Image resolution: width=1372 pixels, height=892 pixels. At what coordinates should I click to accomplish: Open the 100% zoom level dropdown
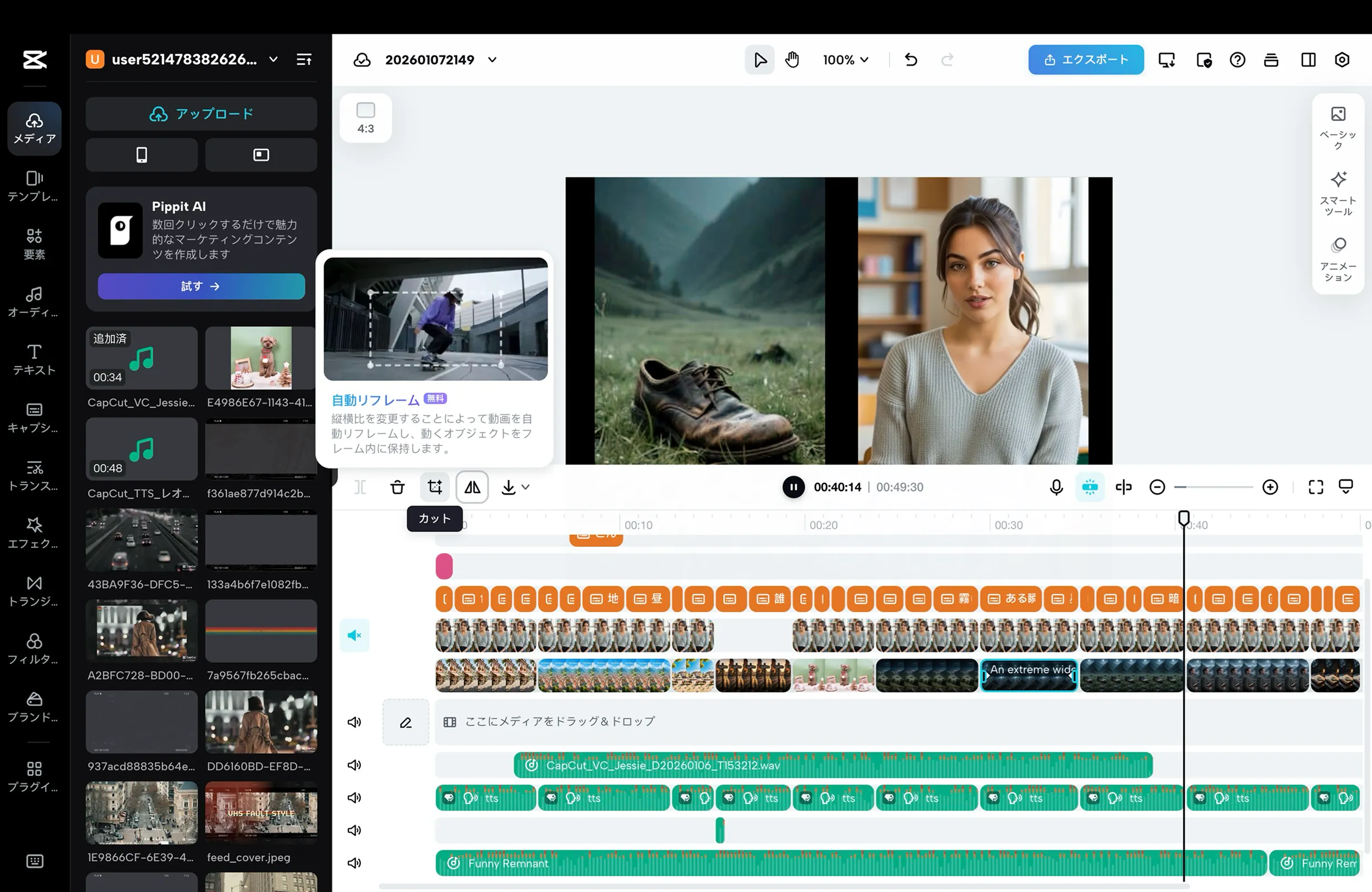845,59
